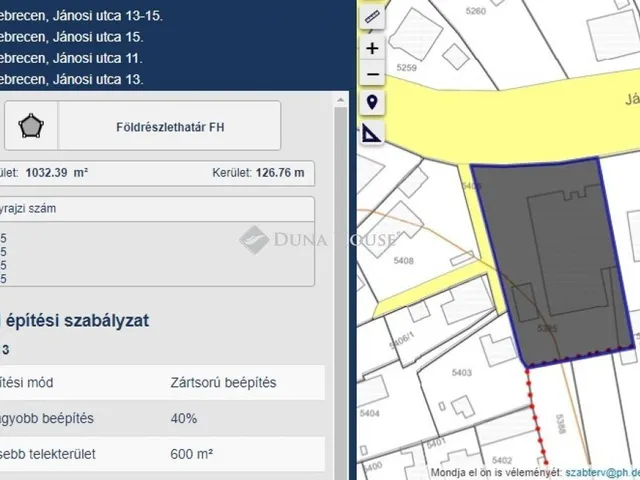This screenshot has height=480, width=640.
Task: Click the pentagon polygon icon
Action: coord(32,127)
